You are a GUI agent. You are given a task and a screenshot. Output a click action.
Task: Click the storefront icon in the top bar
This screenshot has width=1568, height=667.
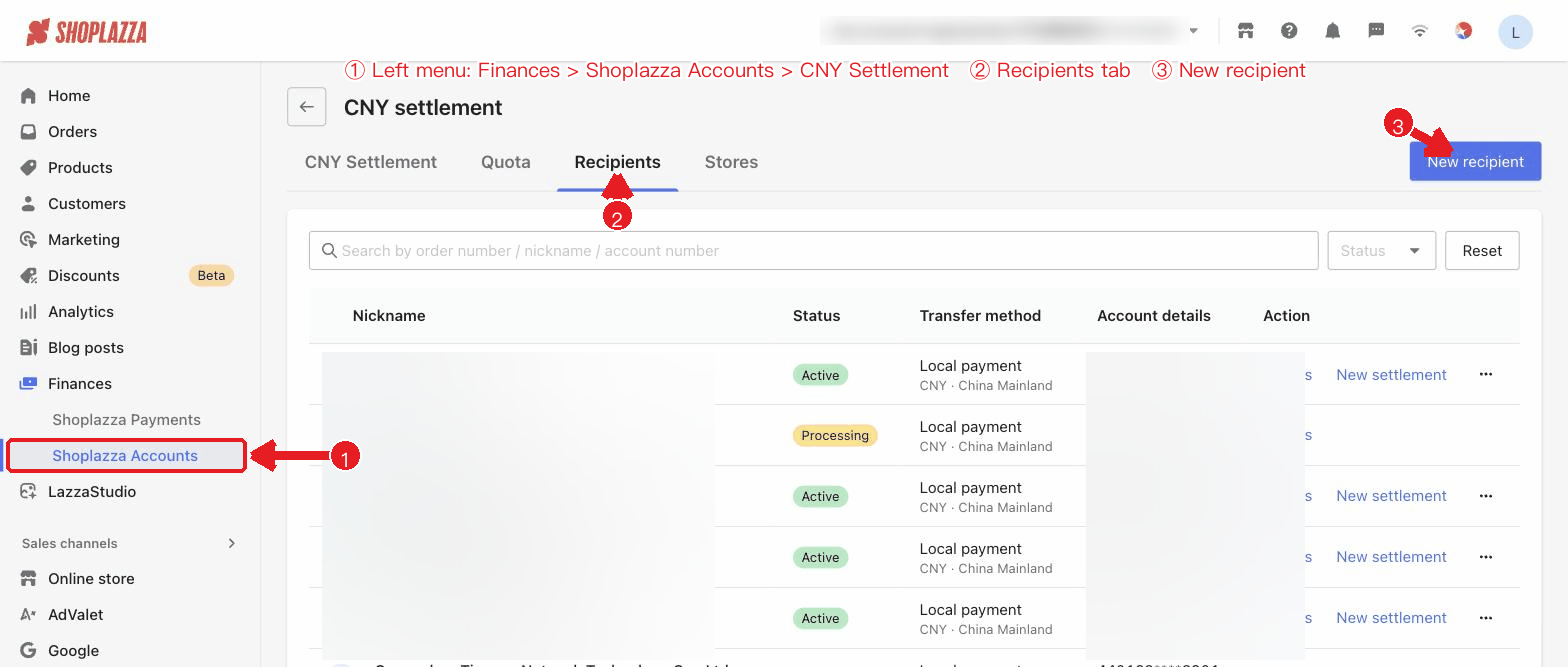click(x=1245, y=31)
